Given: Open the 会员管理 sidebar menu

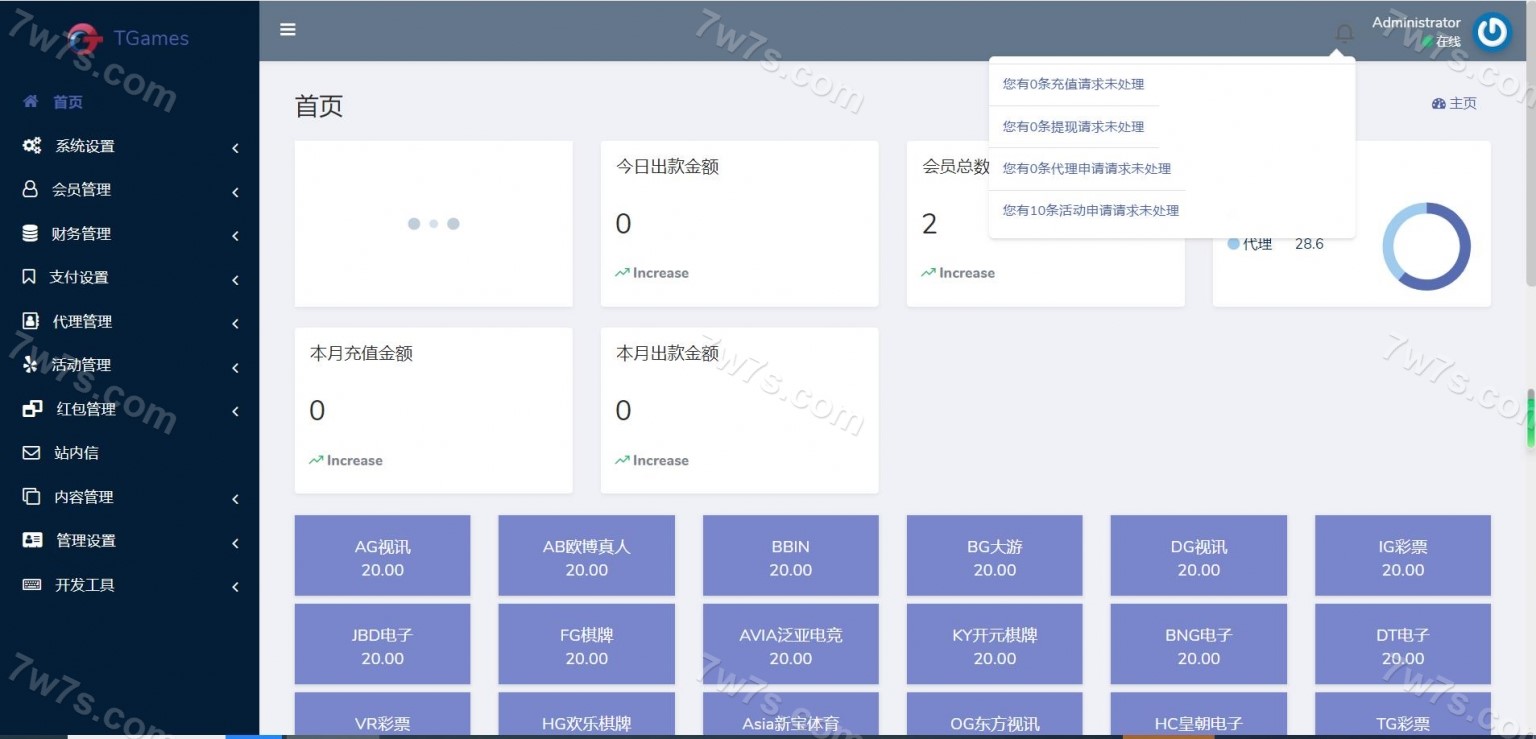Looking at the screenshot, I should pyautogui.click(x=82, y=190).
